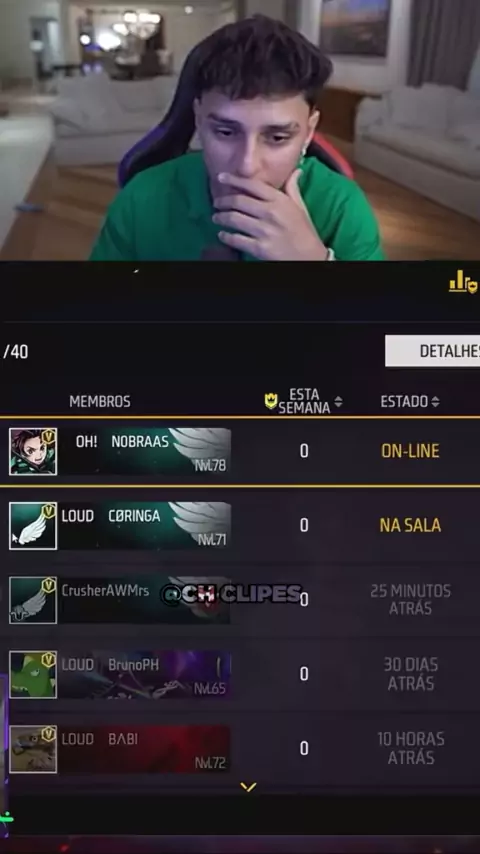This screenshot has height=854, width=480.
Task: Click the NA SALA status of CØRINGA
Action: coord(410,525)
